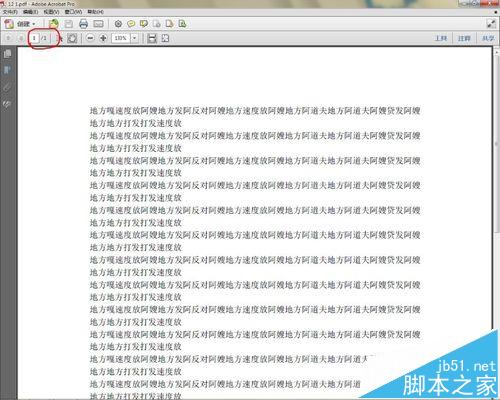Toggle the attachments paperclip panel
The height and width of the screenshot is (400, 500).
pyautogui.click(x=7, y=87)
